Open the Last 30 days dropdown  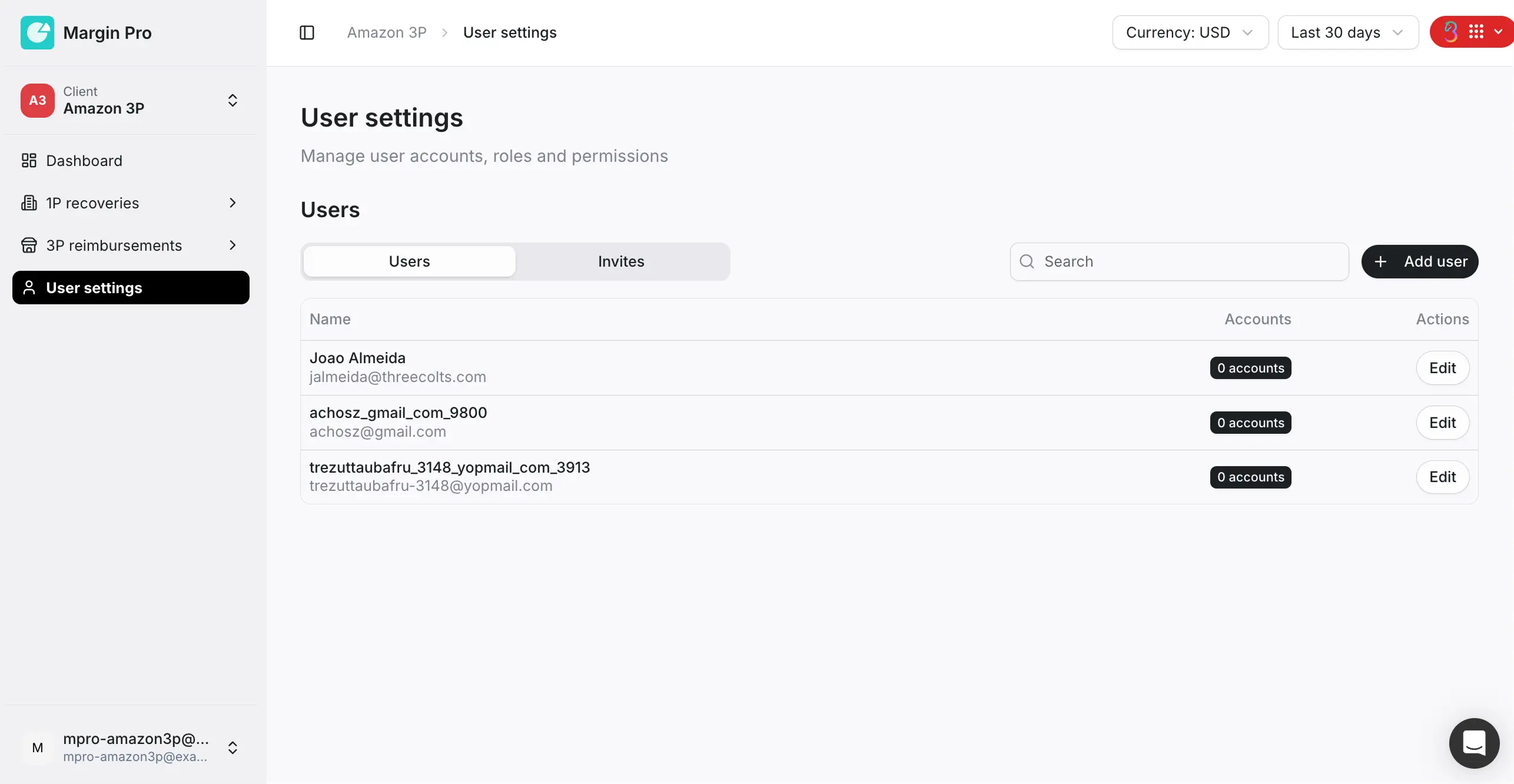pyautogui.click(x=1347, y=32)
